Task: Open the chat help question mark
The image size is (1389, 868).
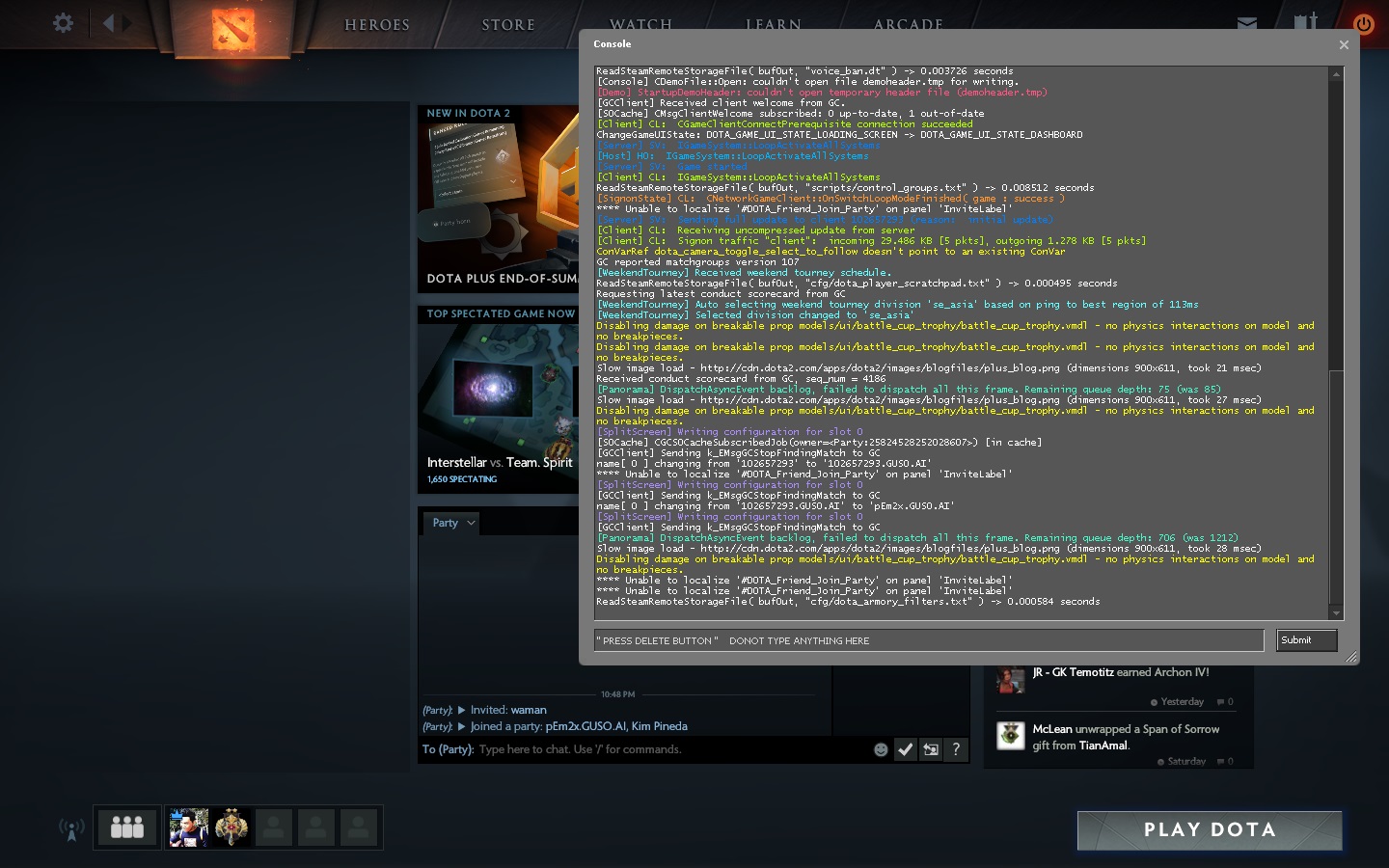Action: [x=956, y=749]
